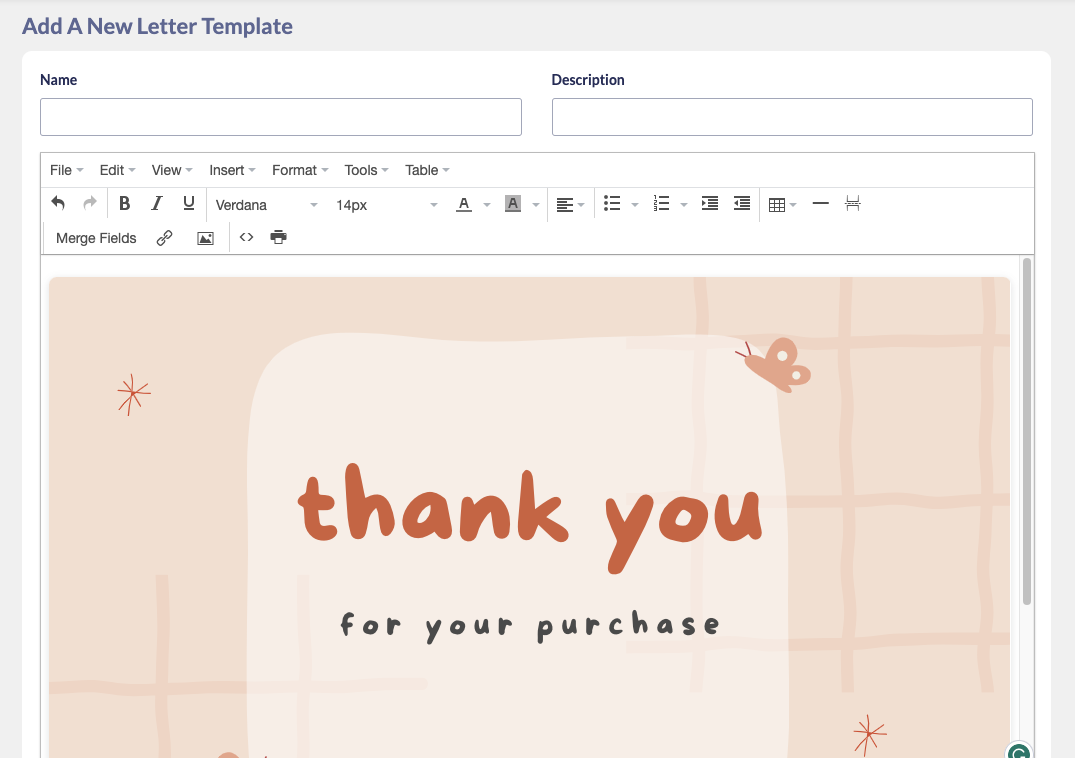
Task: Apply the text color button
Action: pos(464,204)
